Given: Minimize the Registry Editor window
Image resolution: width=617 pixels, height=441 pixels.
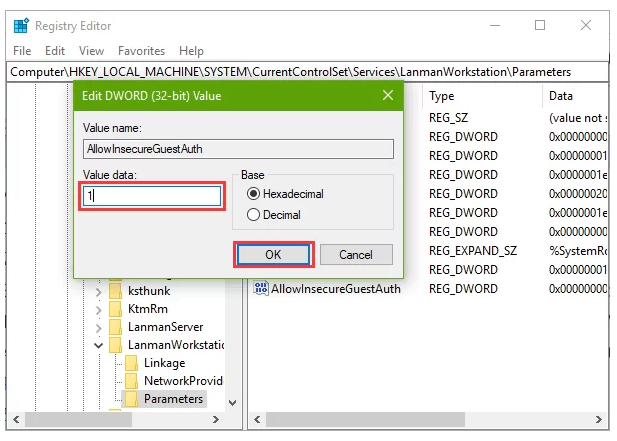Looking at the screenshot, I should click(x=495, y=26).
